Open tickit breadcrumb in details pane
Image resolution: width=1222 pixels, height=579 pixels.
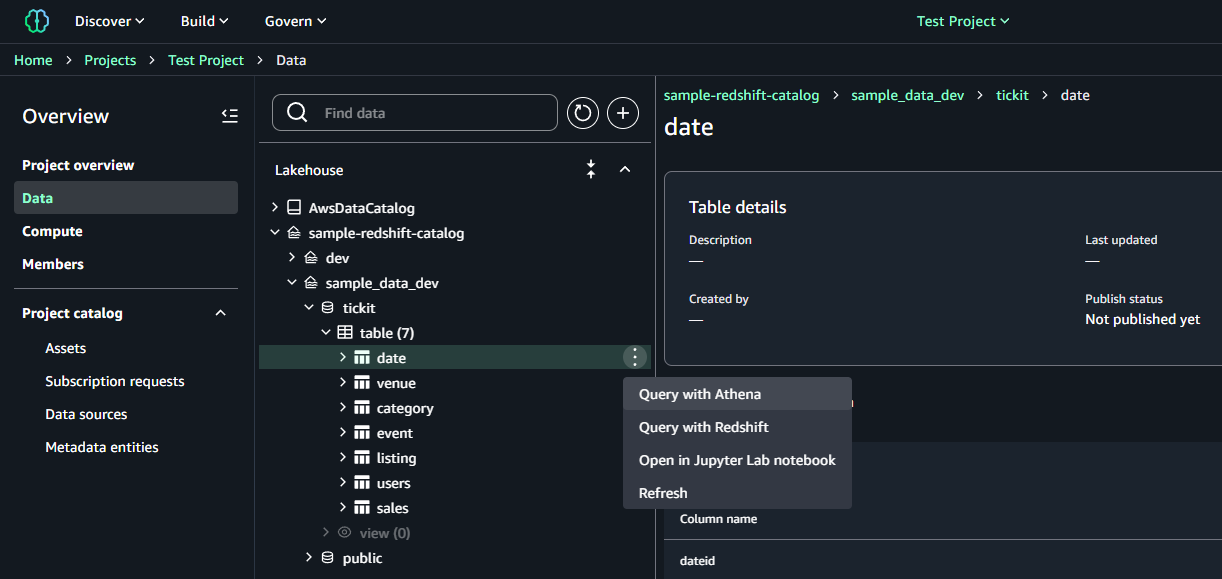point(1012,95)
